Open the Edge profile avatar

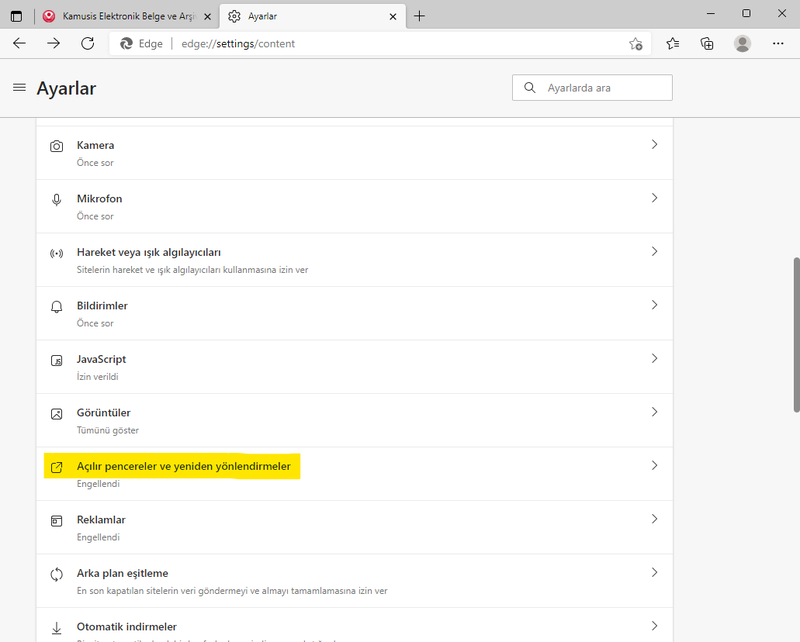pyautogui.click(x=741, y=44)
